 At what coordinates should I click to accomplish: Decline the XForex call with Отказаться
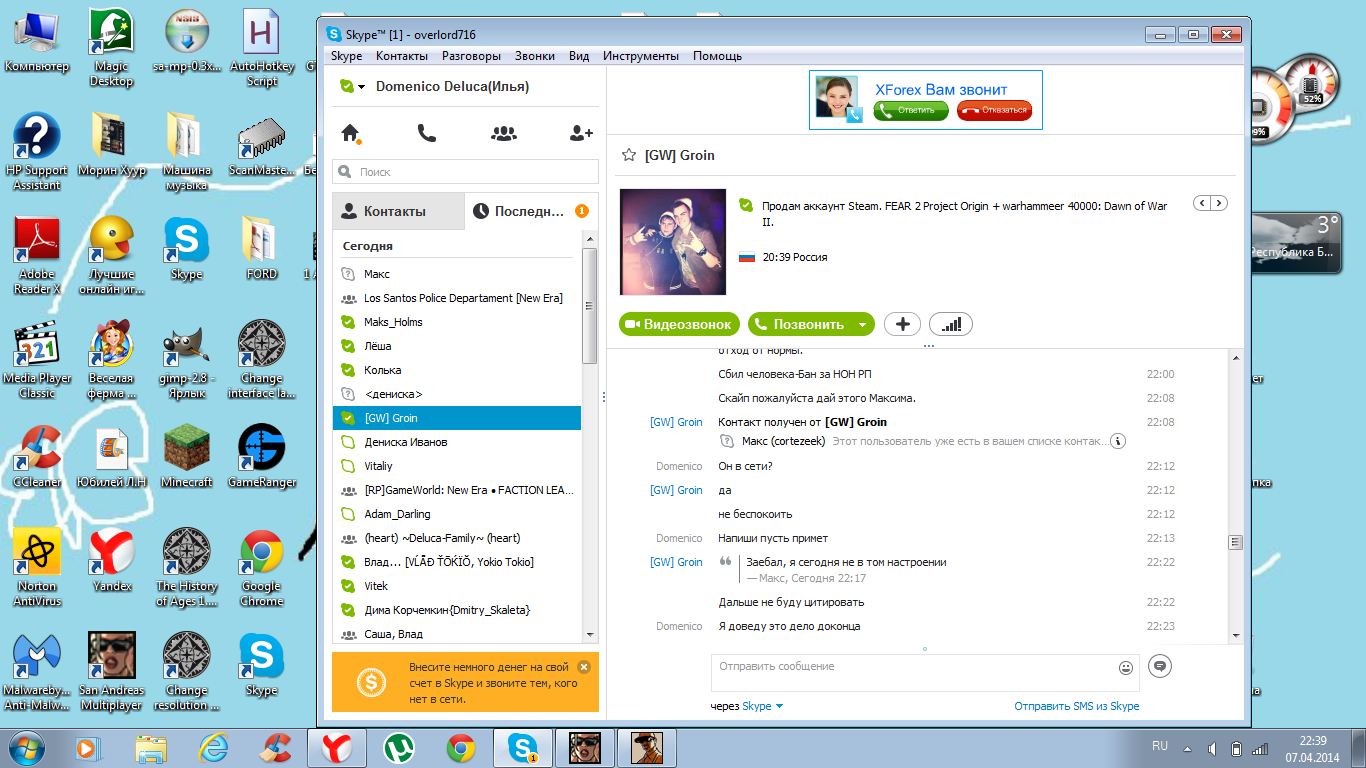click(x=994, y=110)
